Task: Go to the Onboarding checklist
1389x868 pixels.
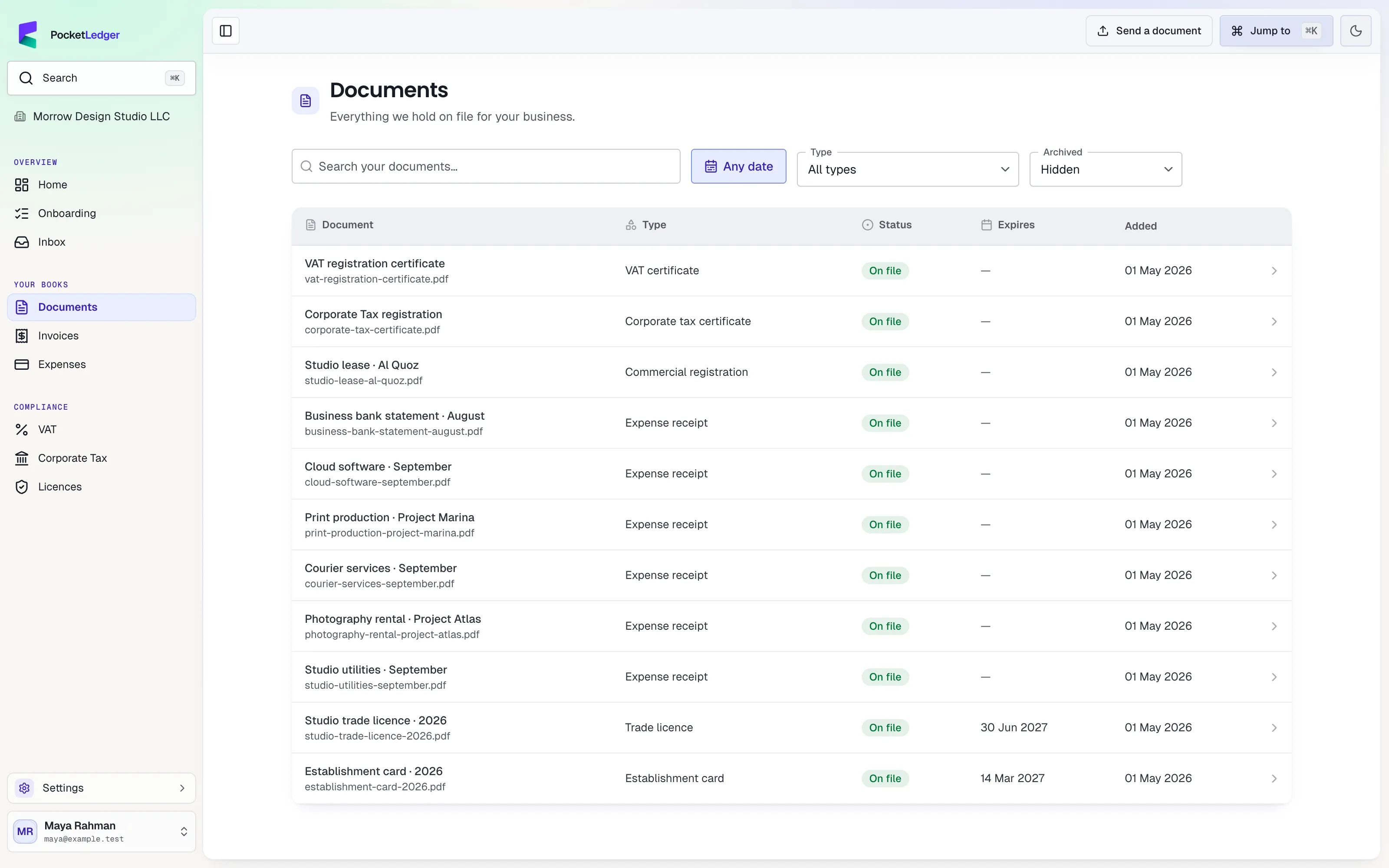Action: click(102, 214)
